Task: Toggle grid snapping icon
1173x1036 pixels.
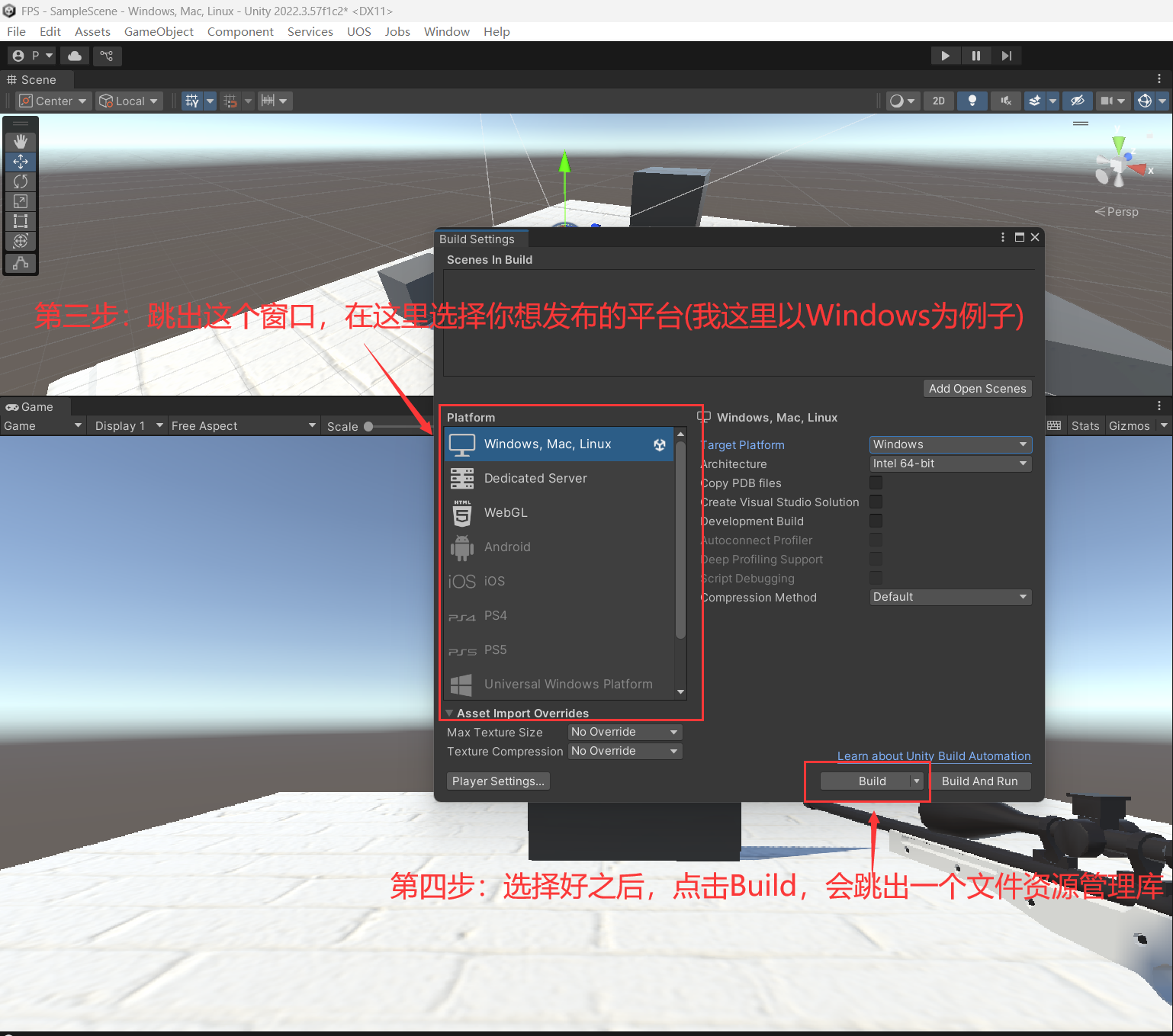Action: [230, 101]
